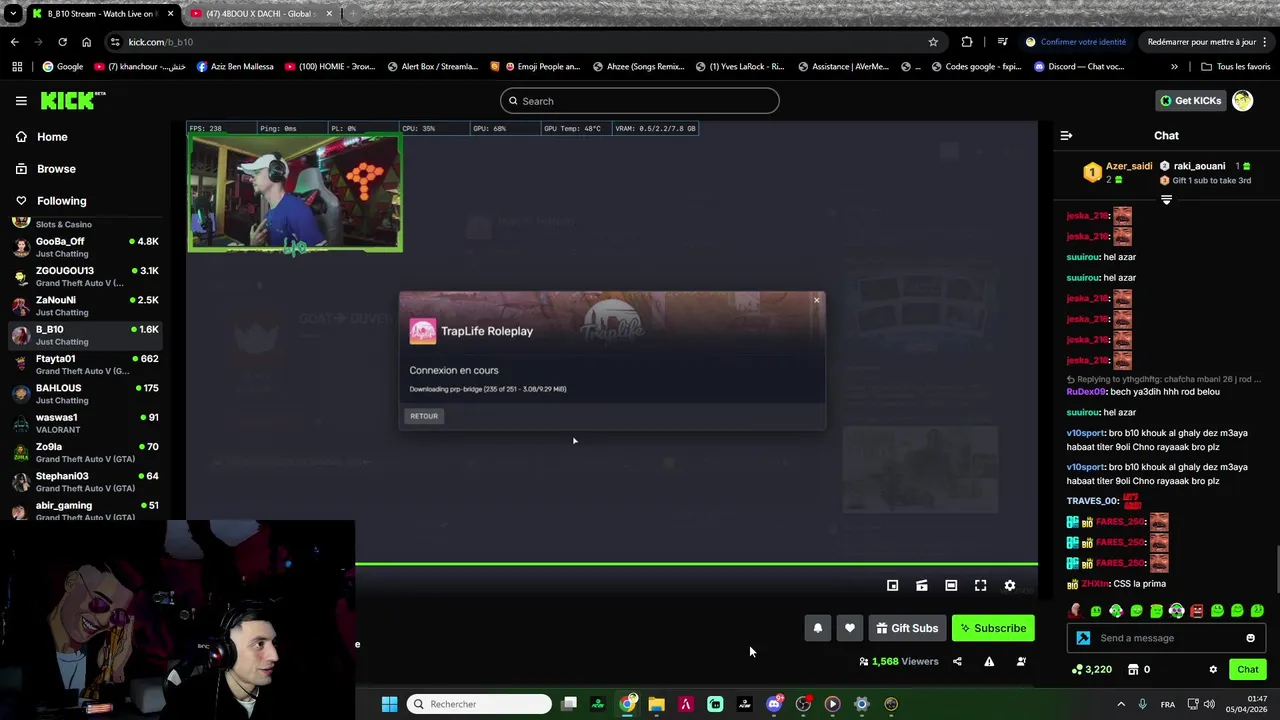Open the ZGOUGOU13 channel
The height and width of the screenshot is (720, 1280).
click(x=86, y=277)
